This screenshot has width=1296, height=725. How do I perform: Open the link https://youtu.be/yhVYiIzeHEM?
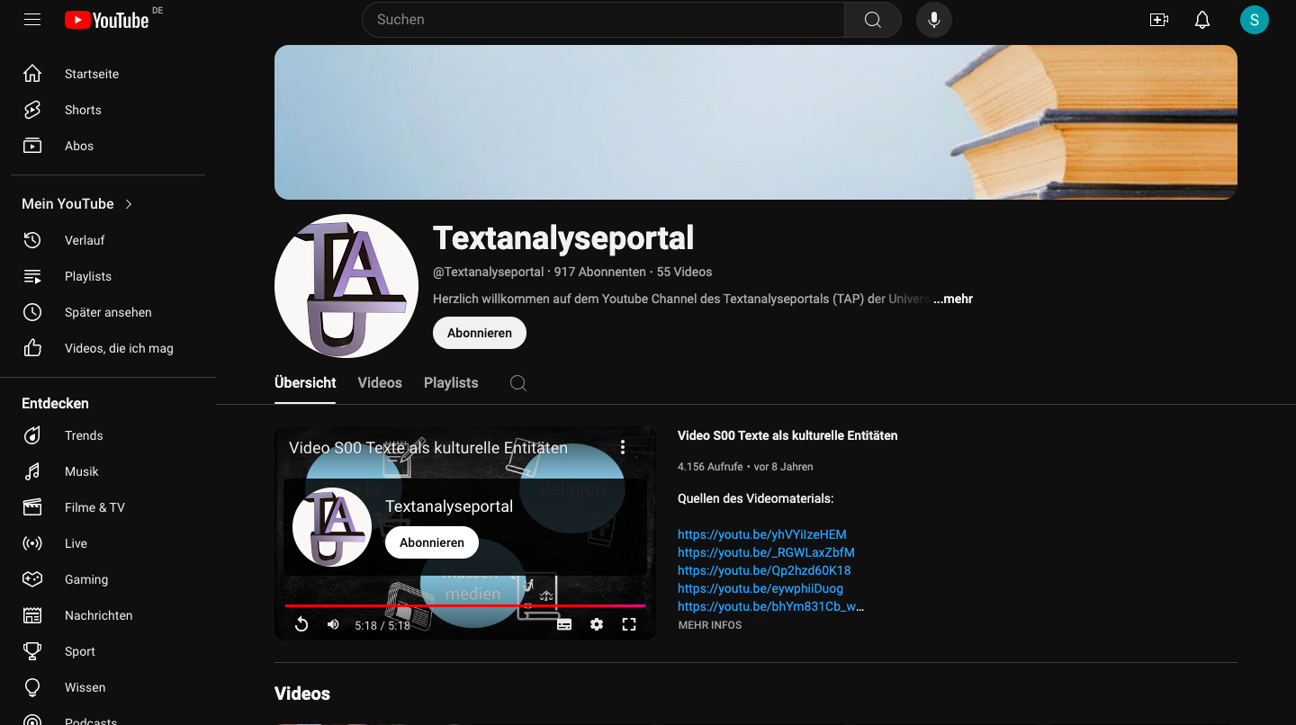pos(761,534)
